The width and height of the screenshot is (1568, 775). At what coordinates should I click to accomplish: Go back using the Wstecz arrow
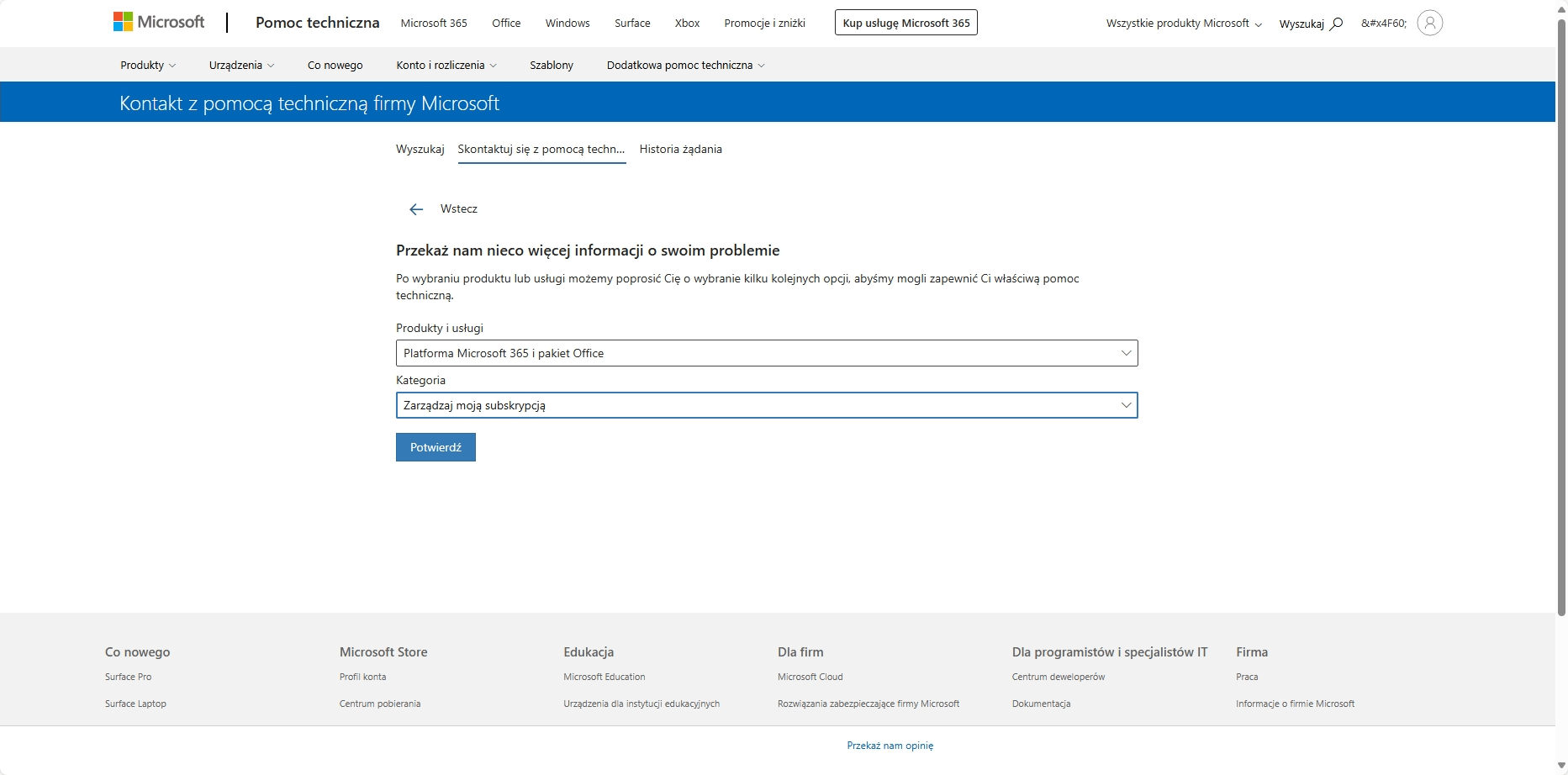point(416,209)
